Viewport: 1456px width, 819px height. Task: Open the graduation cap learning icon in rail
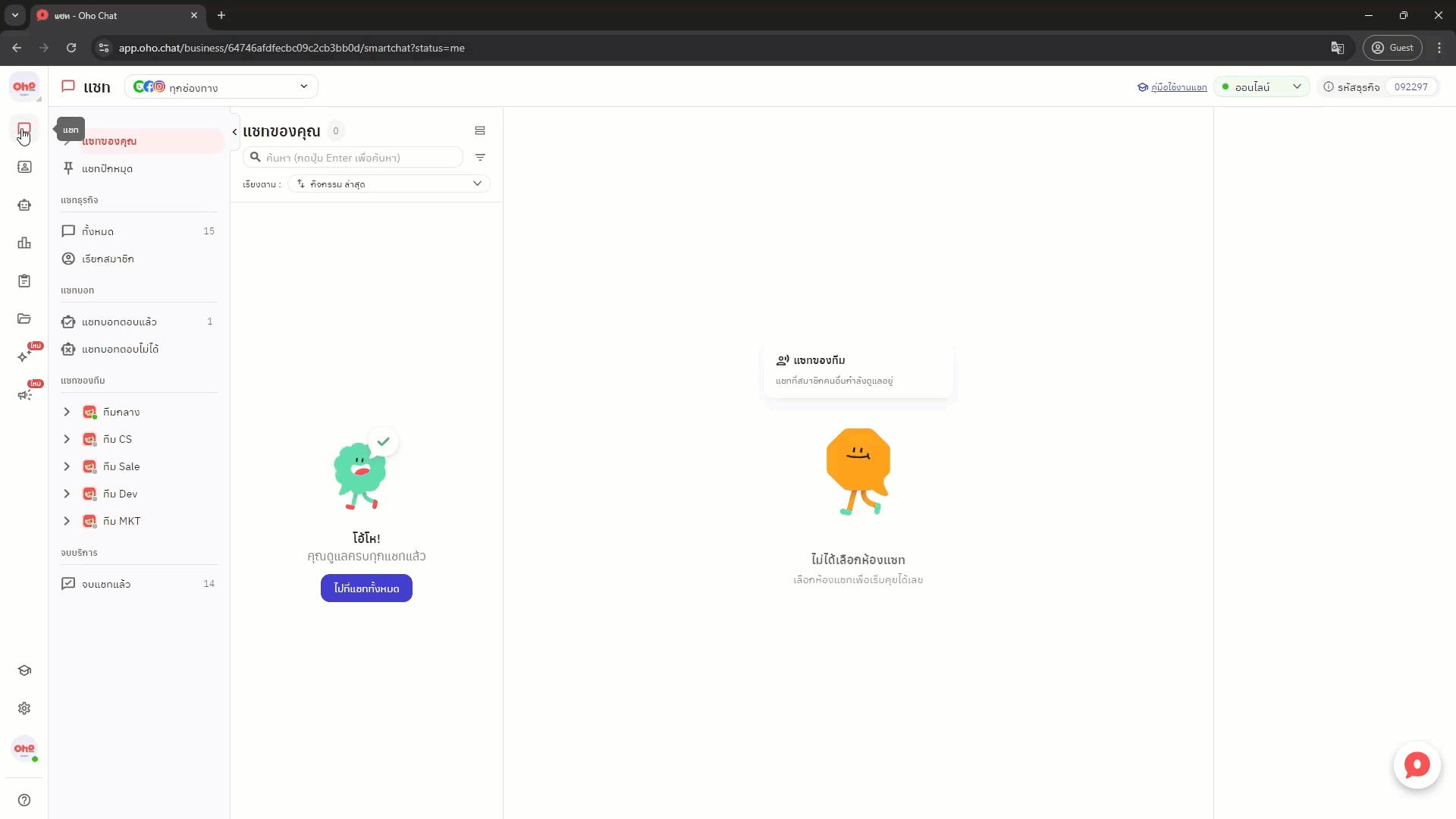click(24, 670)
